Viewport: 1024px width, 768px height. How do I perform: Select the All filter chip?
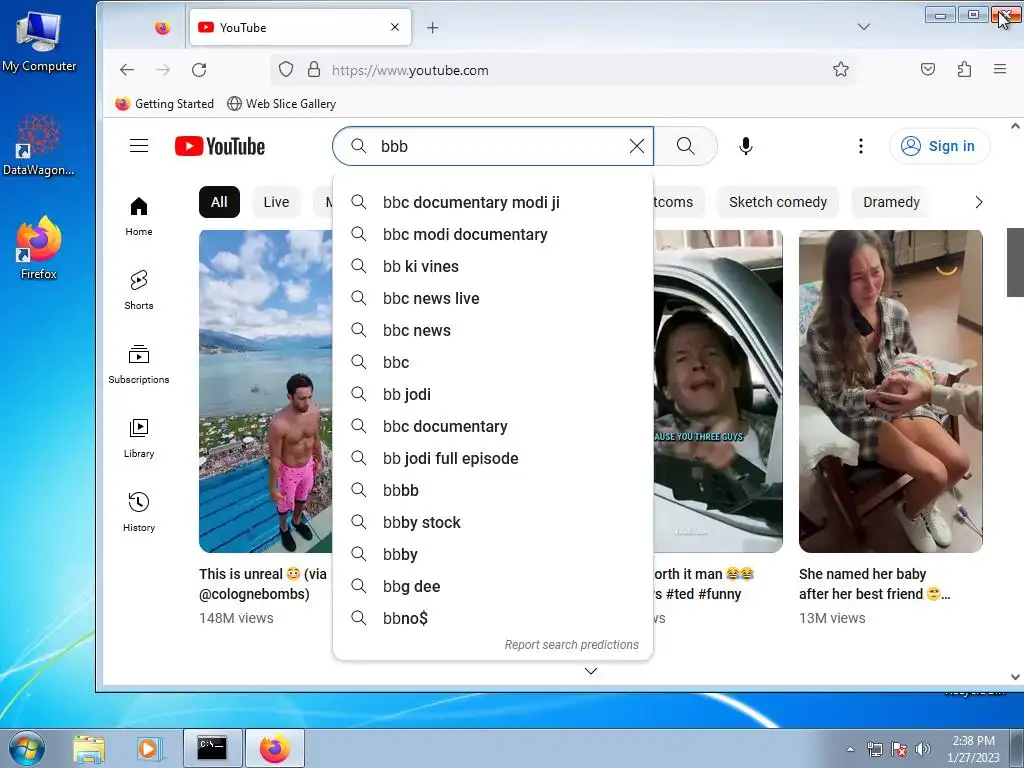coord(219,202)
